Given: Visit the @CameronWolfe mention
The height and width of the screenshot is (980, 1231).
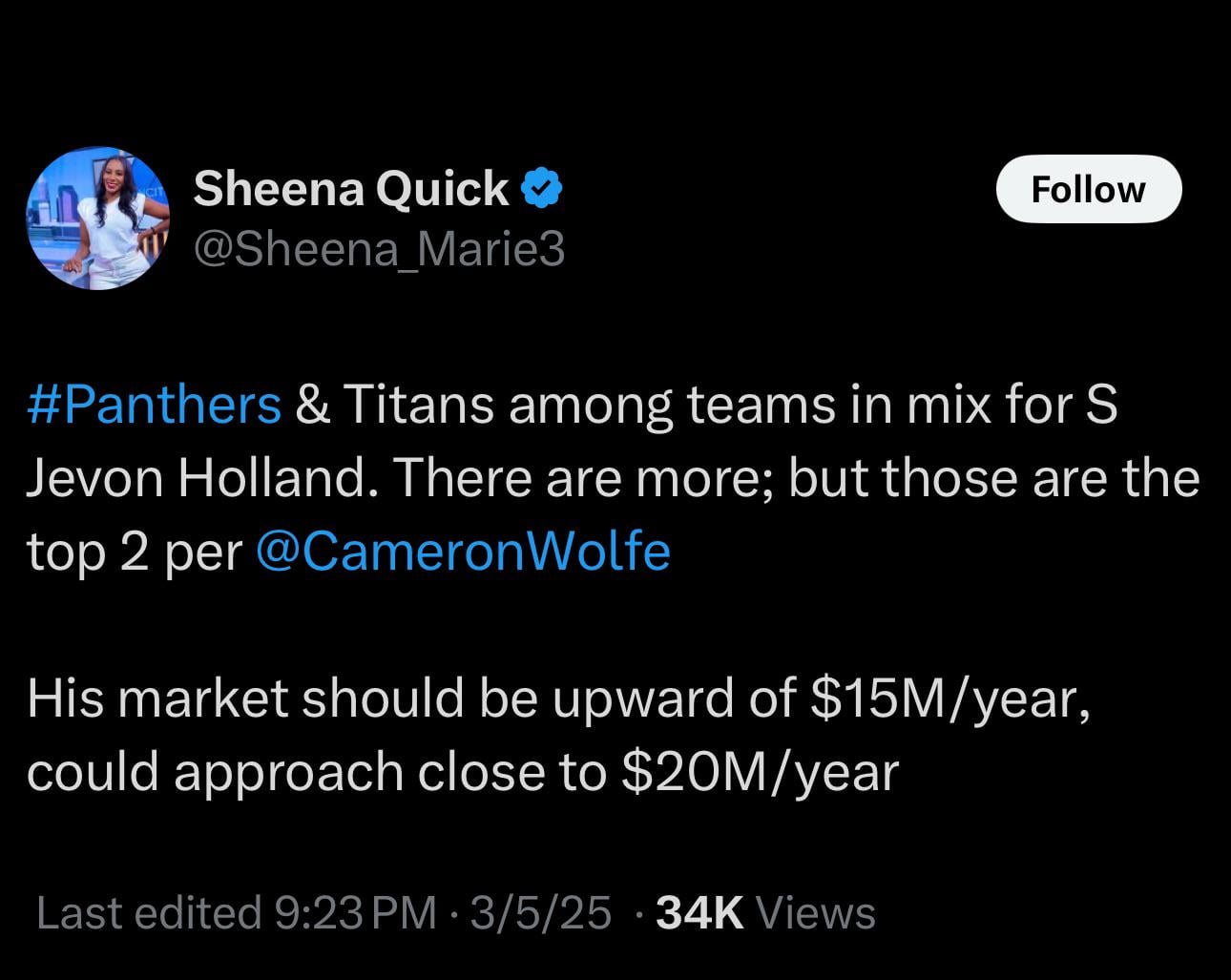Looking at the screenshot, I should coord(464,552).
